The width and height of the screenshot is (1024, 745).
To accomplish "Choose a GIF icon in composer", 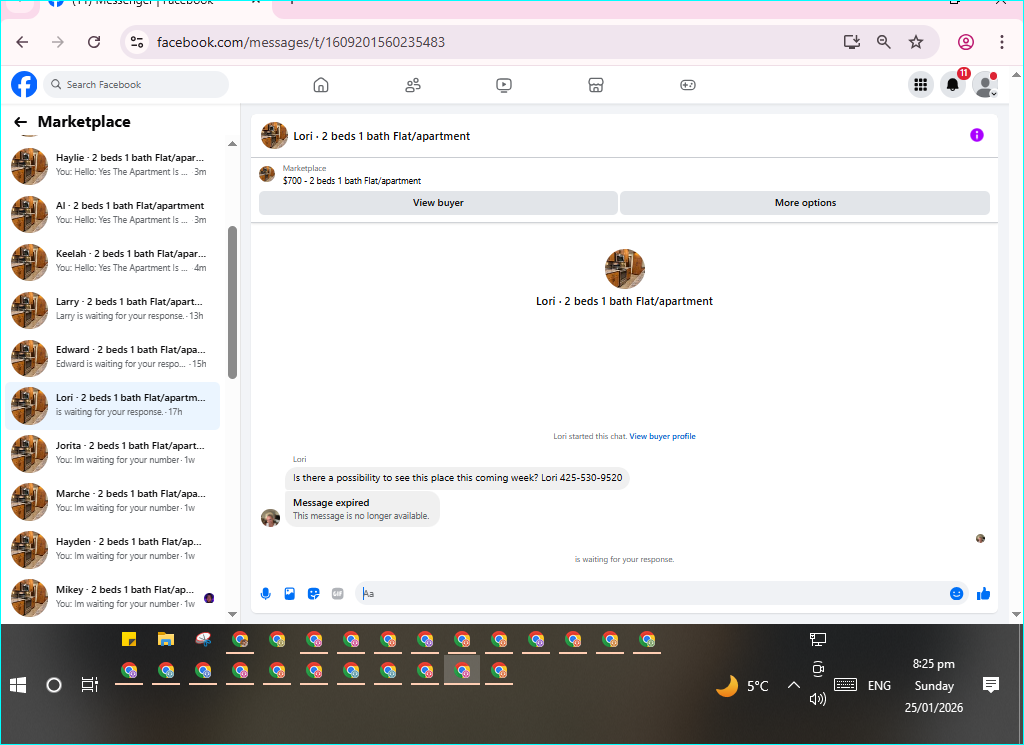I will tap(338, 594).
